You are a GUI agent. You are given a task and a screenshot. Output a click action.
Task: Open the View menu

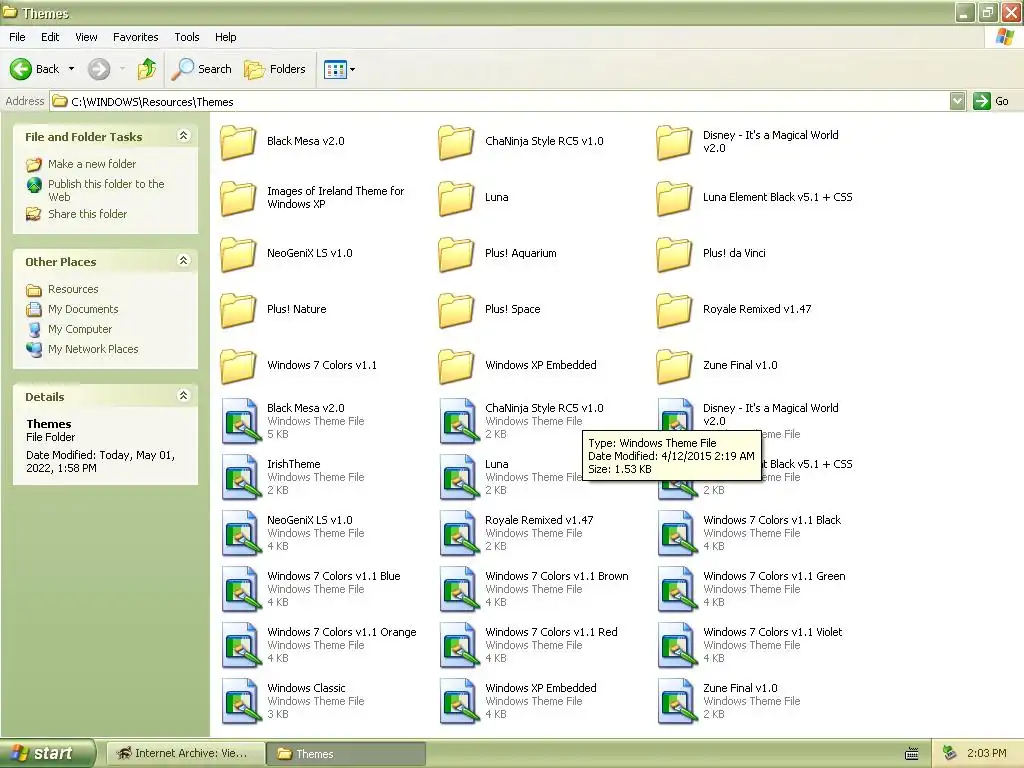coord(86,37)
